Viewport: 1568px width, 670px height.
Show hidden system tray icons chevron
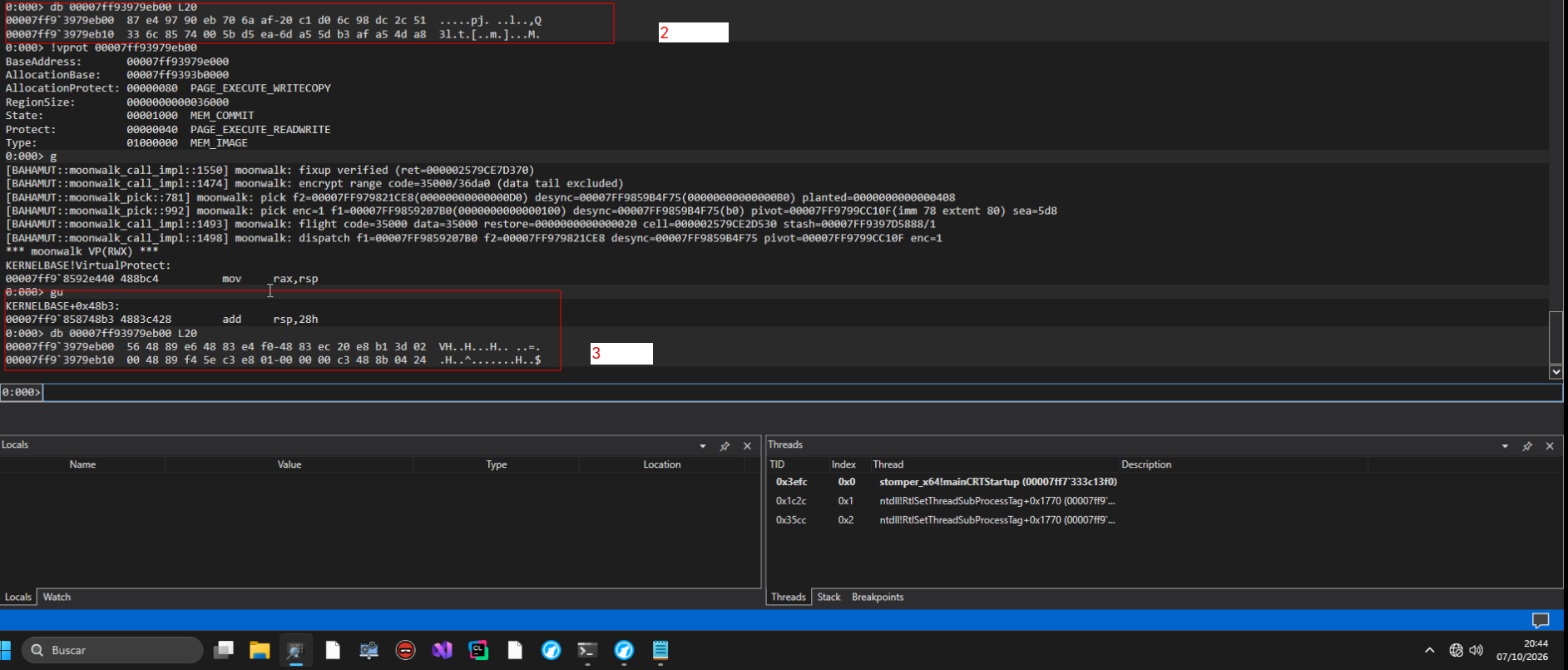(x=1429, y=650)
